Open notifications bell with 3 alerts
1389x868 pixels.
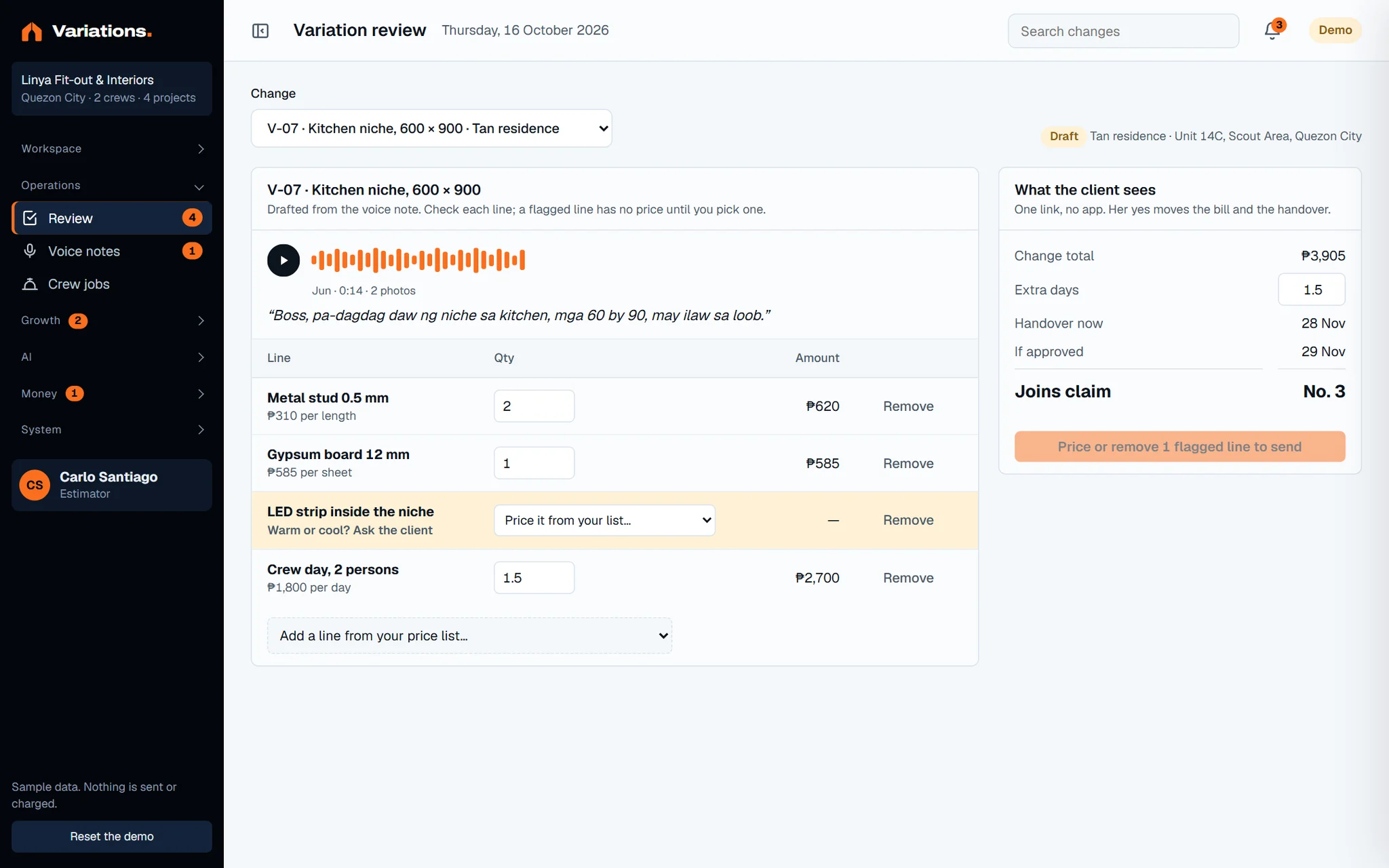(x=1272, y=31)
